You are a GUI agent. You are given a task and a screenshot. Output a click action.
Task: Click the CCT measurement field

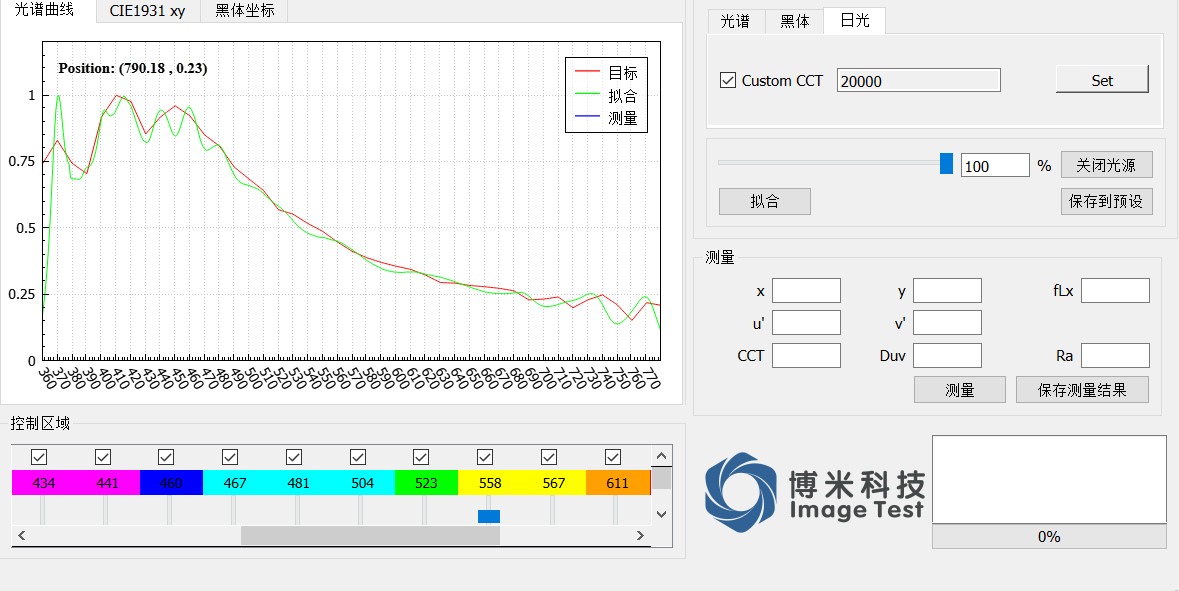pyautogui.click(x=806, y=356)
